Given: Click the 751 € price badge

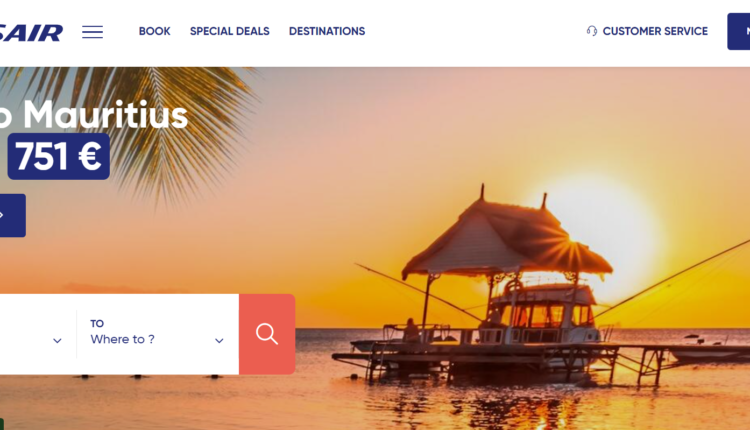Looking at the screenshot, I should tap(58, 156).
